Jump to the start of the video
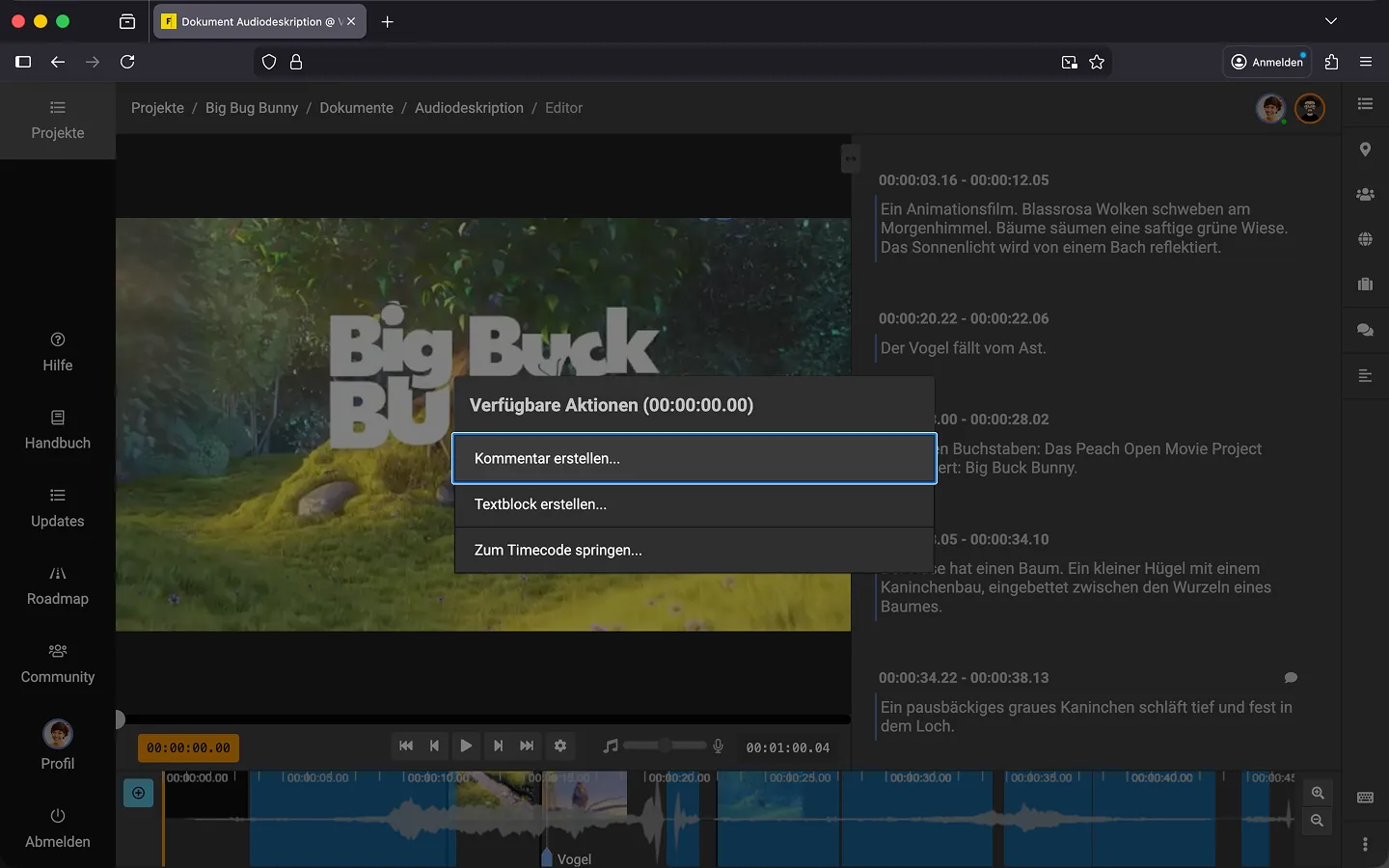Image resolution: width=1389 pixels, height=868 pixels. 406,746
